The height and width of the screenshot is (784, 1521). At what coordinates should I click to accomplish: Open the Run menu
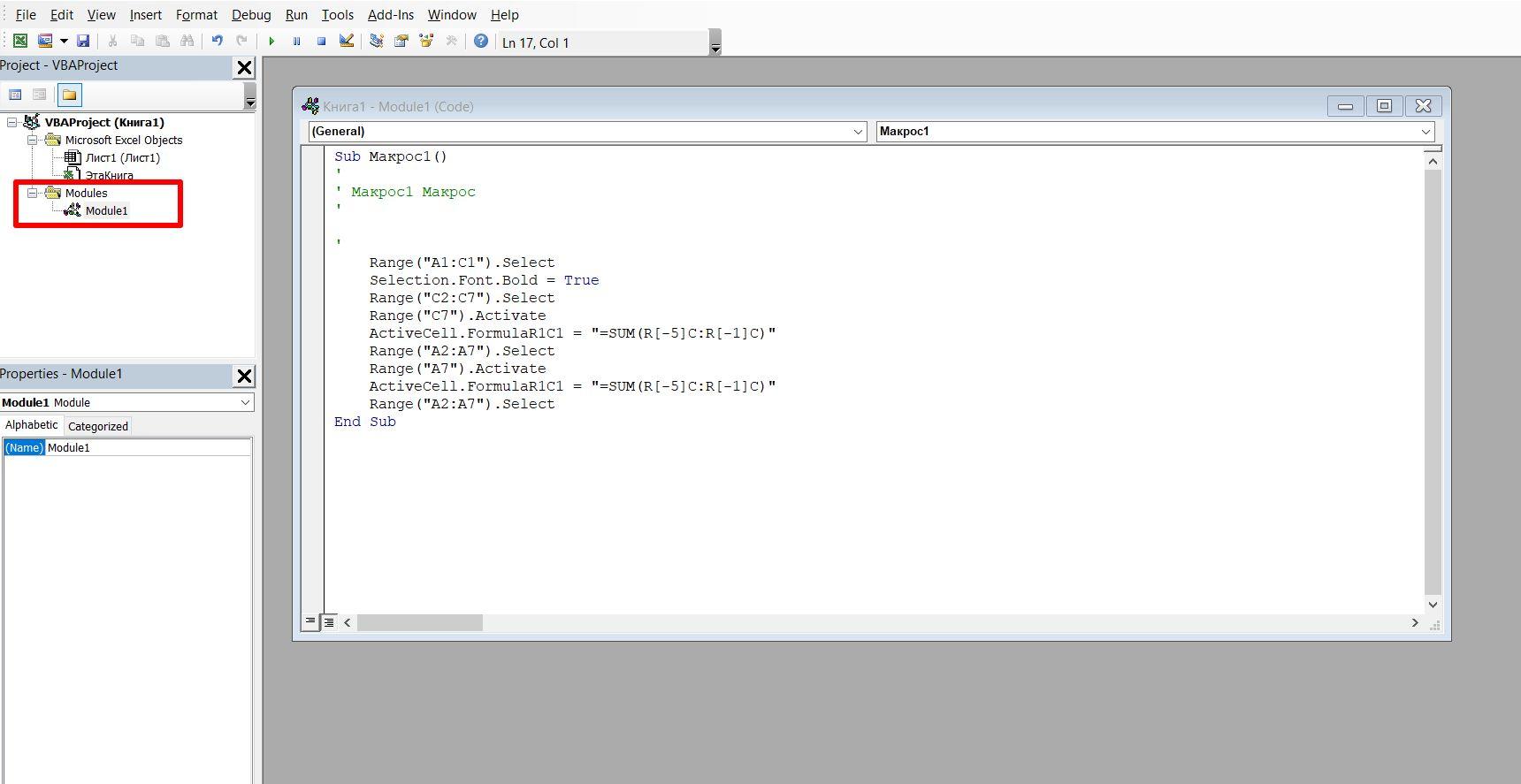point(296,15)
